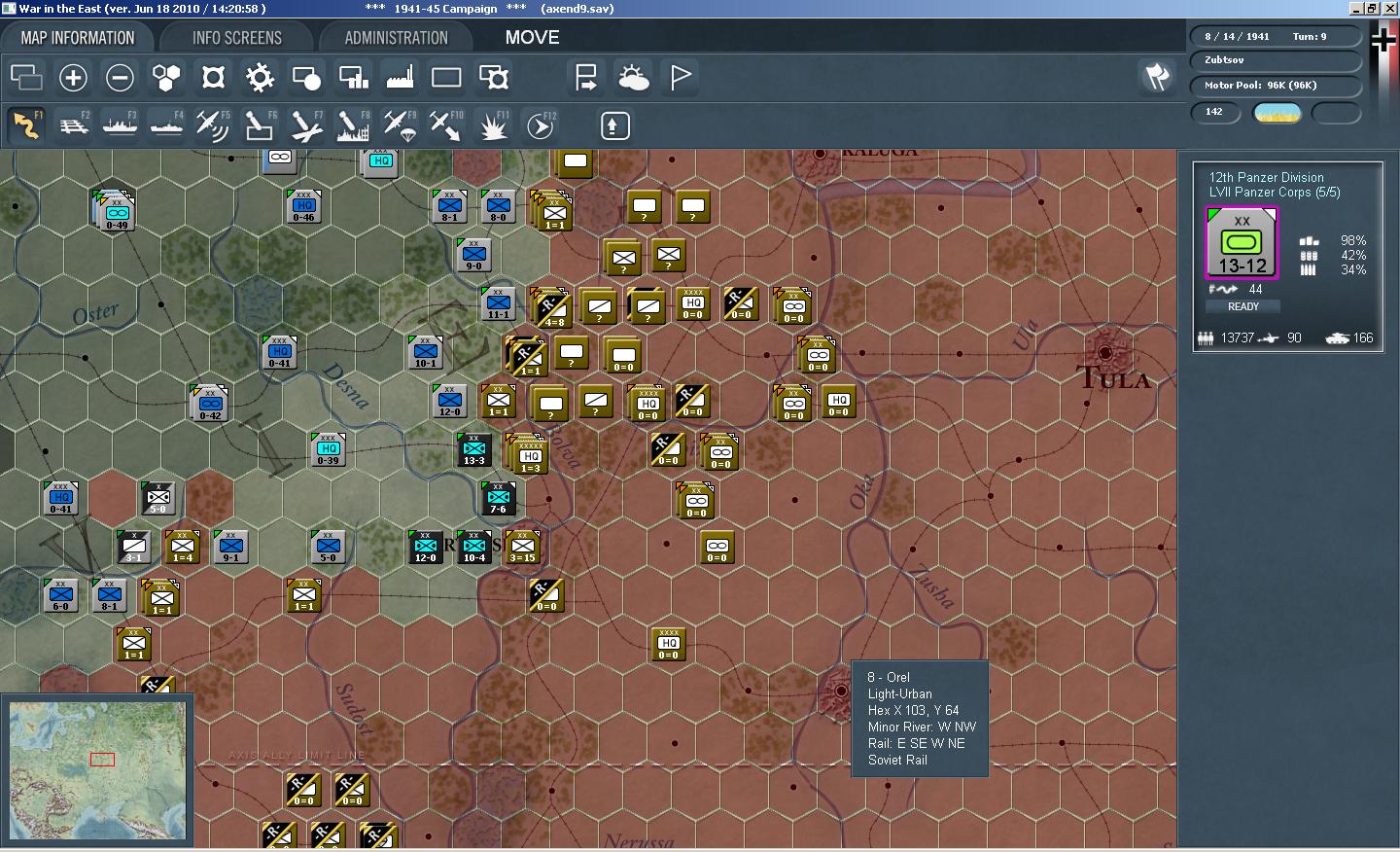The width and height of the screenshot is (1400, 852).
Task: Click the sky-and-wheat weather indicator
Action: click(x=1277, y=113)
